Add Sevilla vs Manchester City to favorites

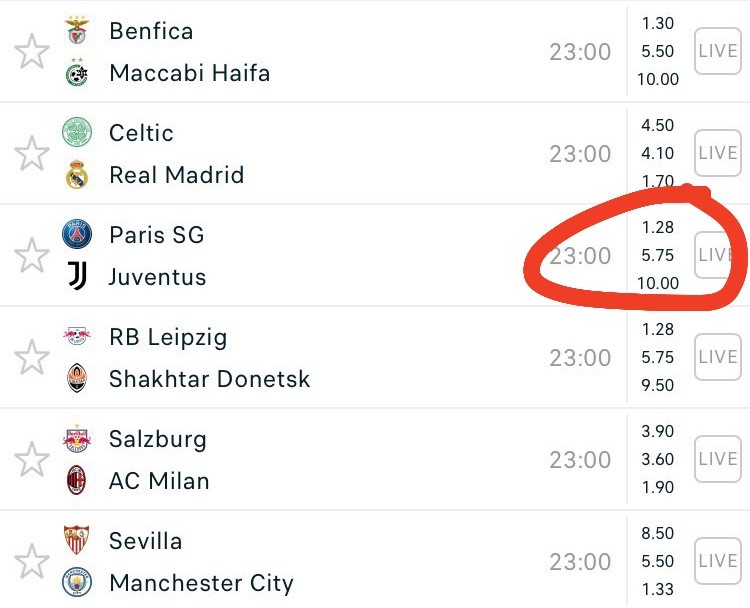point(32,561)
